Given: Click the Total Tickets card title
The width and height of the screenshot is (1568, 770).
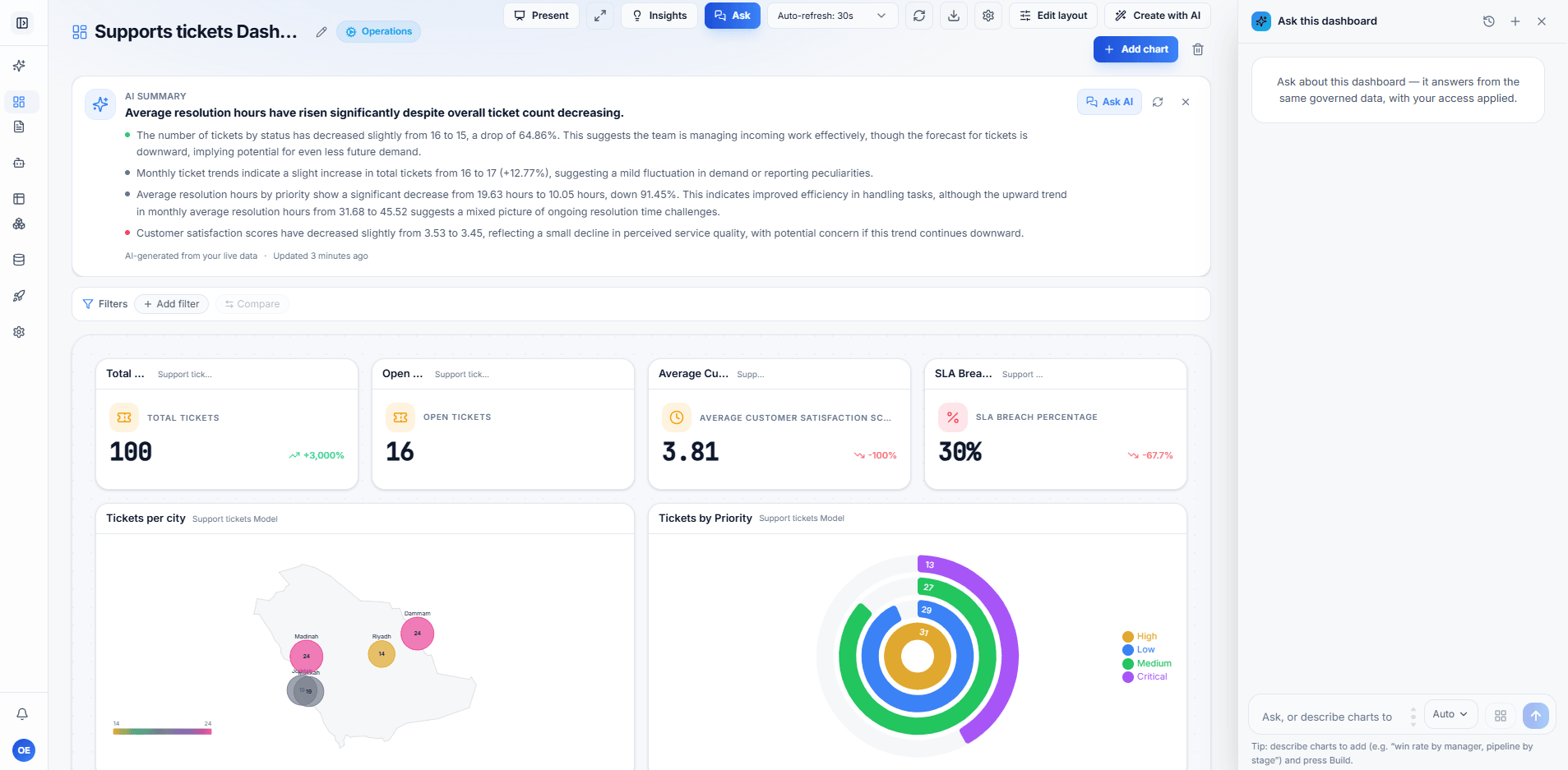Looking at the screenshot, I should click(125, 374).
